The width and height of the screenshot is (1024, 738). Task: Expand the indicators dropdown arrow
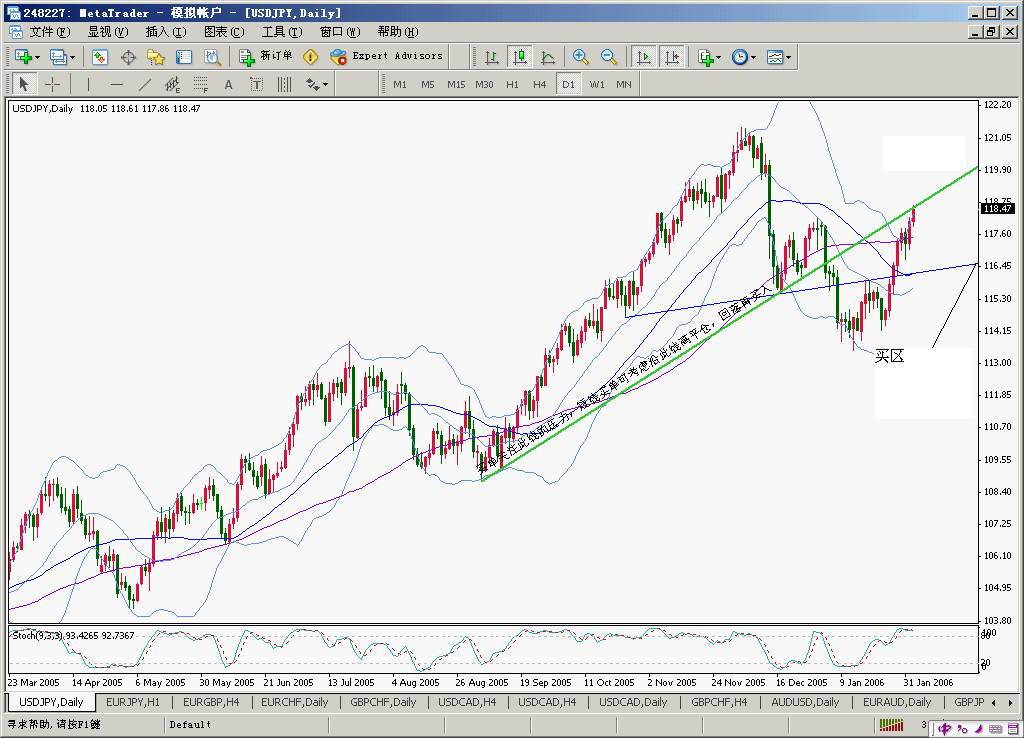718,57
